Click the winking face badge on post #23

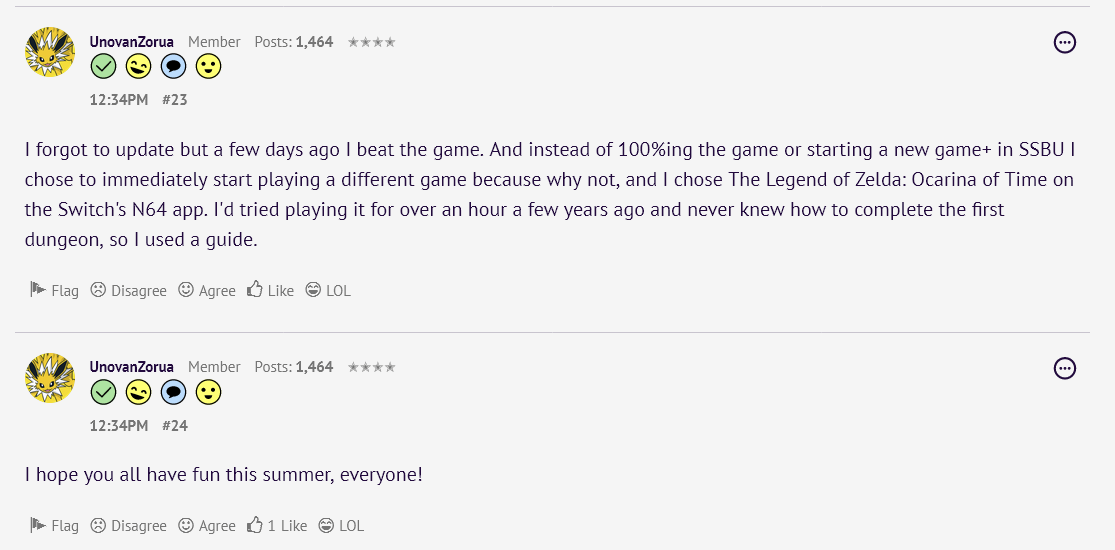coord(138,67)
